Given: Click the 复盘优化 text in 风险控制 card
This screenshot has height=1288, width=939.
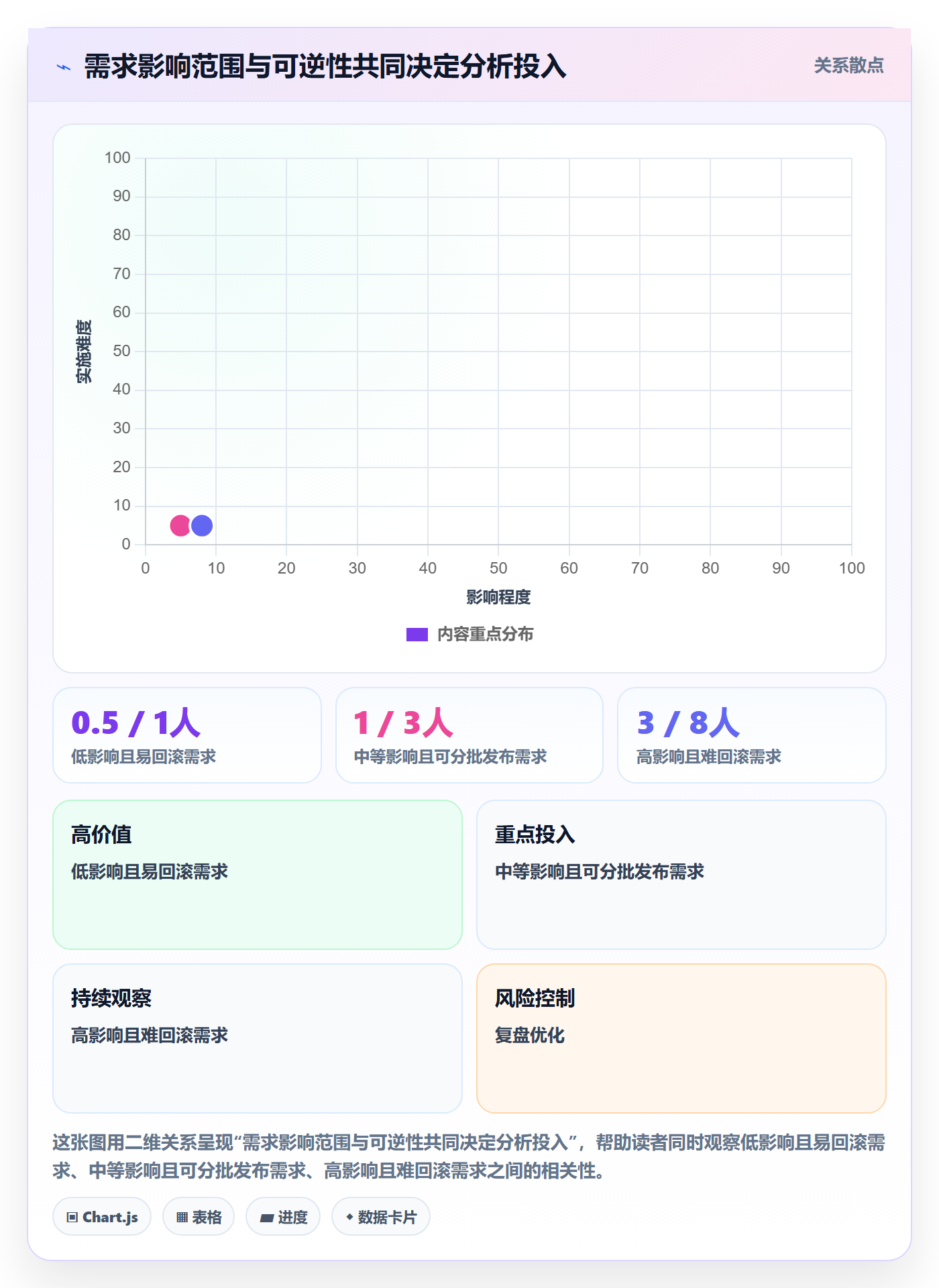Looking at the screenshot, I should tap(530, 1035).
